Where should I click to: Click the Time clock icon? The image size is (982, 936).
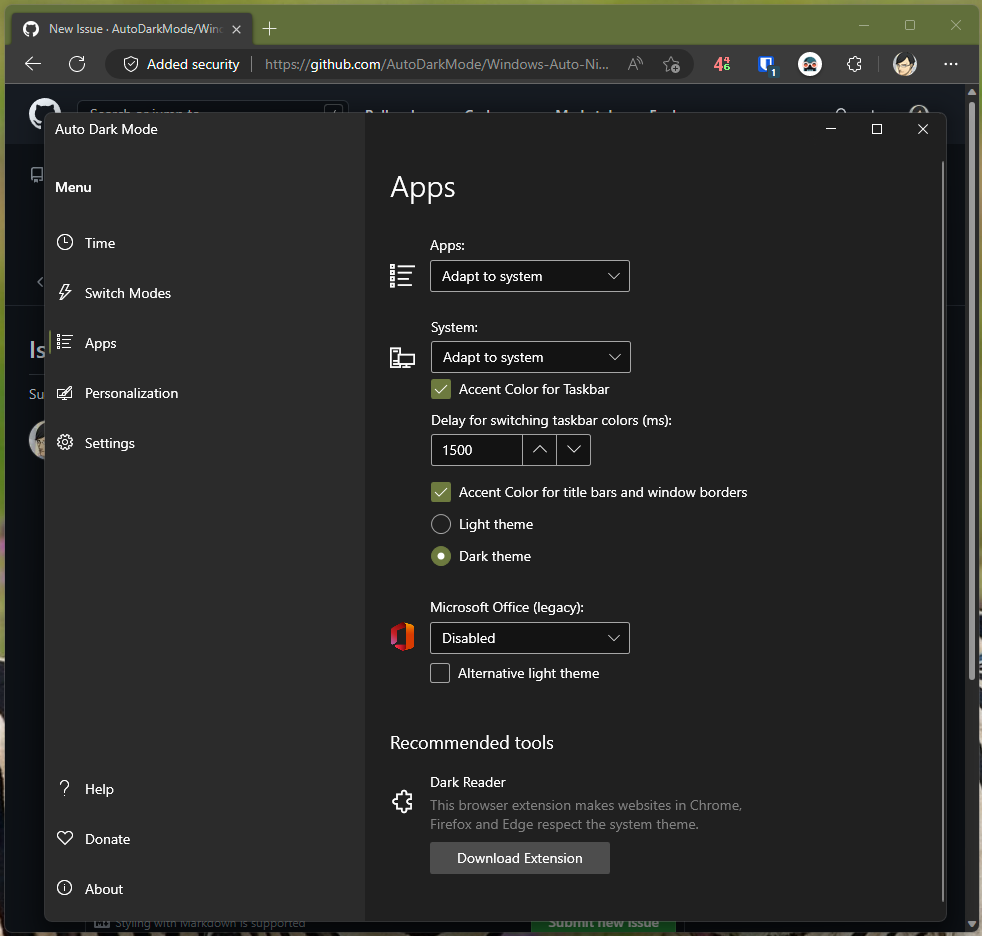coord(65,242)
